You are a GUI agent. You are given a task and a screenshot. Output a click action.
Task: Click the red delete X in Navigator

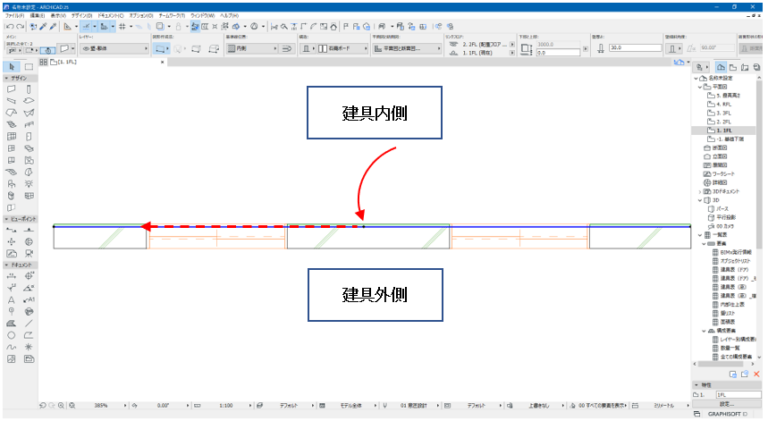point(757,374)
